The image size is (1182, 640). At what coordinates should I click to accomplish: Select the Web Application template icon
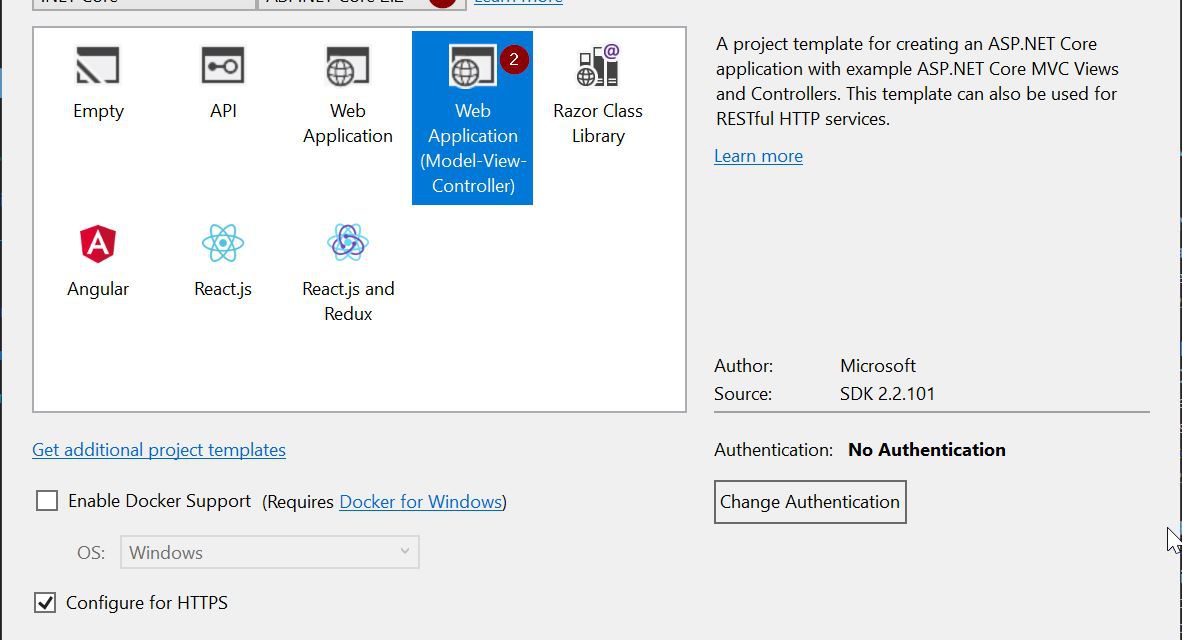click(x=347, y=68)
